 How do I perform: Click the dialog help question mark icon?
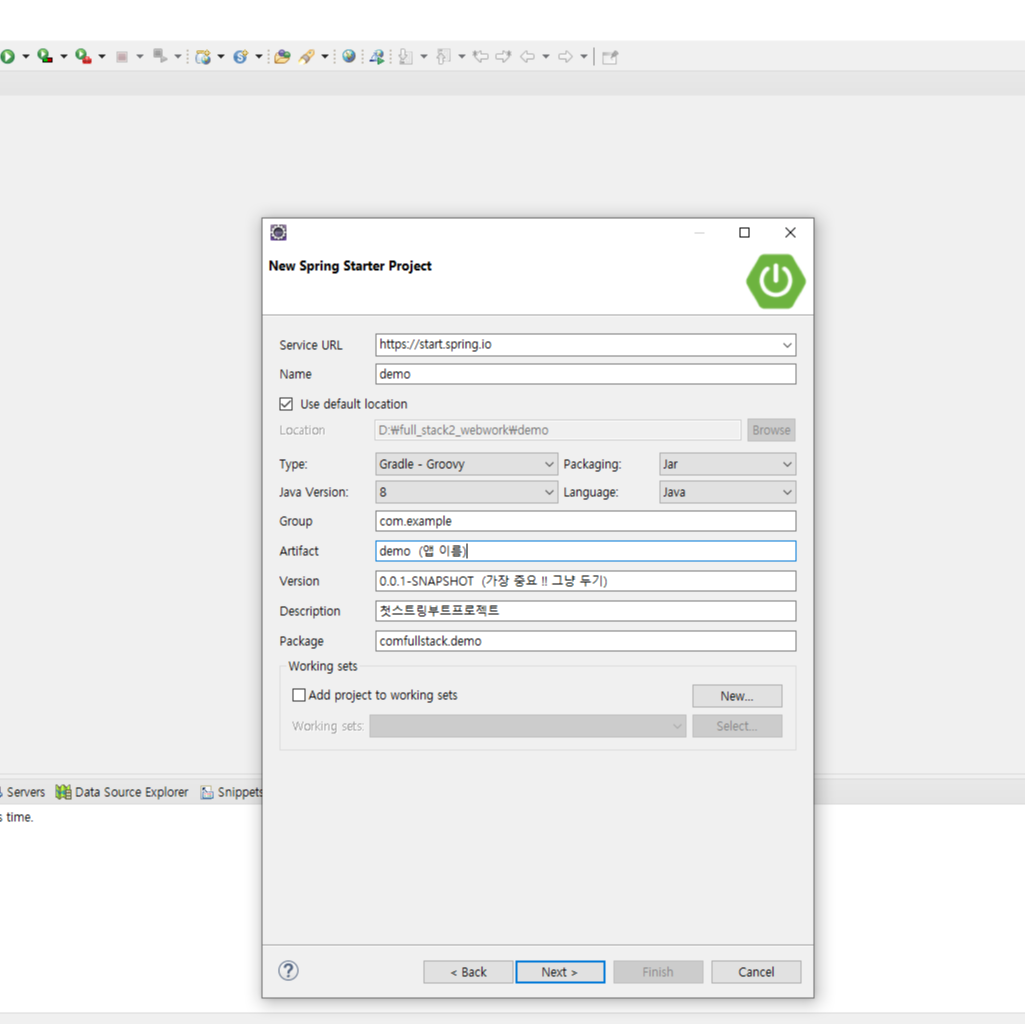click(x=288, y=970)
